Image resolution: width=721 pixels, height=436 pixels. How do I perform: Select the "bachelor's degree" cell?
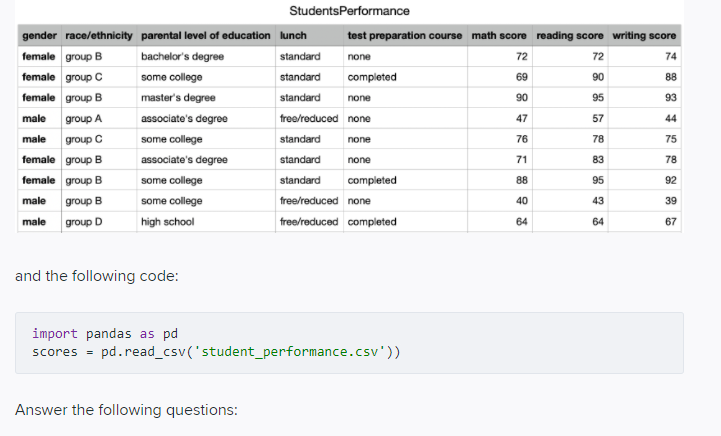(183, 56)
